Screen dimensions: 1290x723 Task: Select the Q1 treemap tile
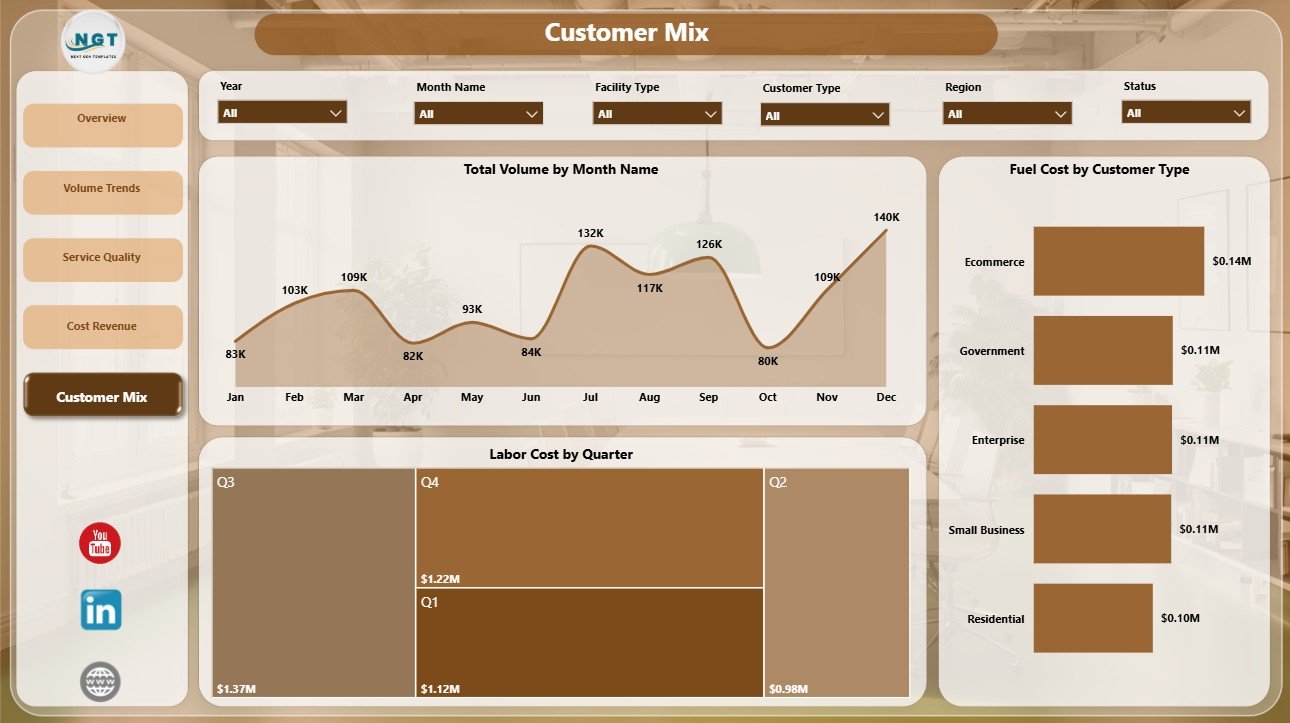click(590, 642)
